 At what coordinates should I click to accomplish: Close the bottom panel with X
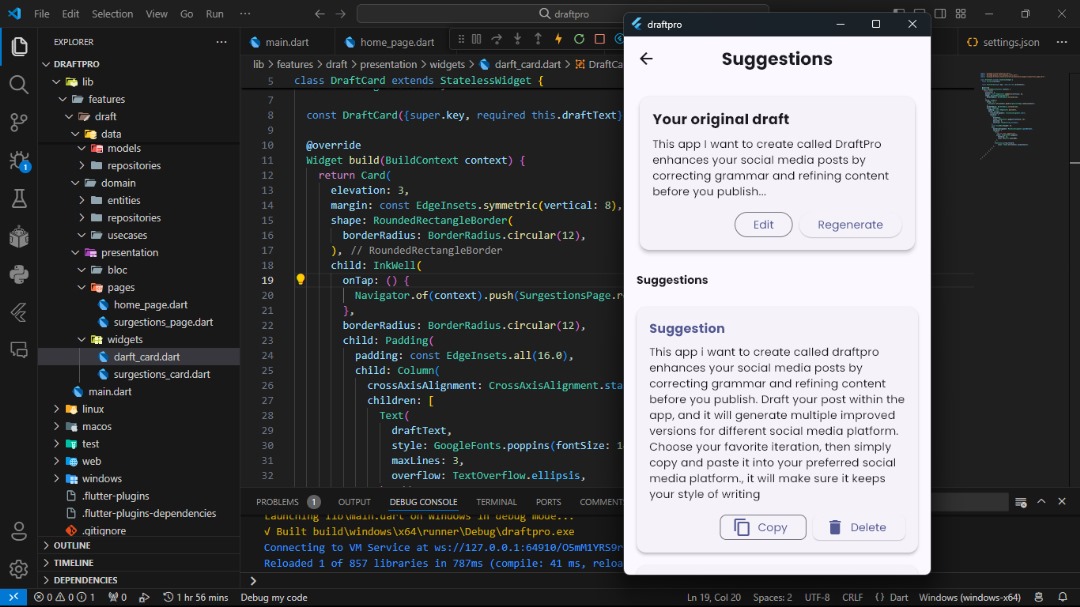click(1062, 502)
